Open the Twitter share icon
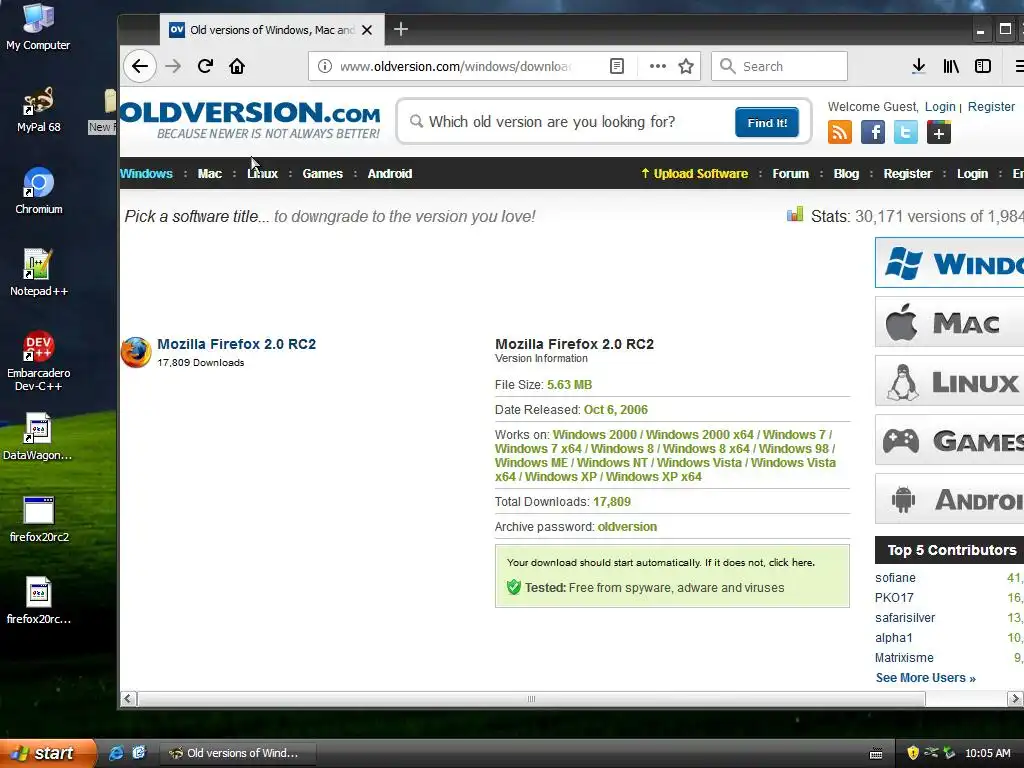Viewport: 1024px width, 768px height. pos(906,132)
